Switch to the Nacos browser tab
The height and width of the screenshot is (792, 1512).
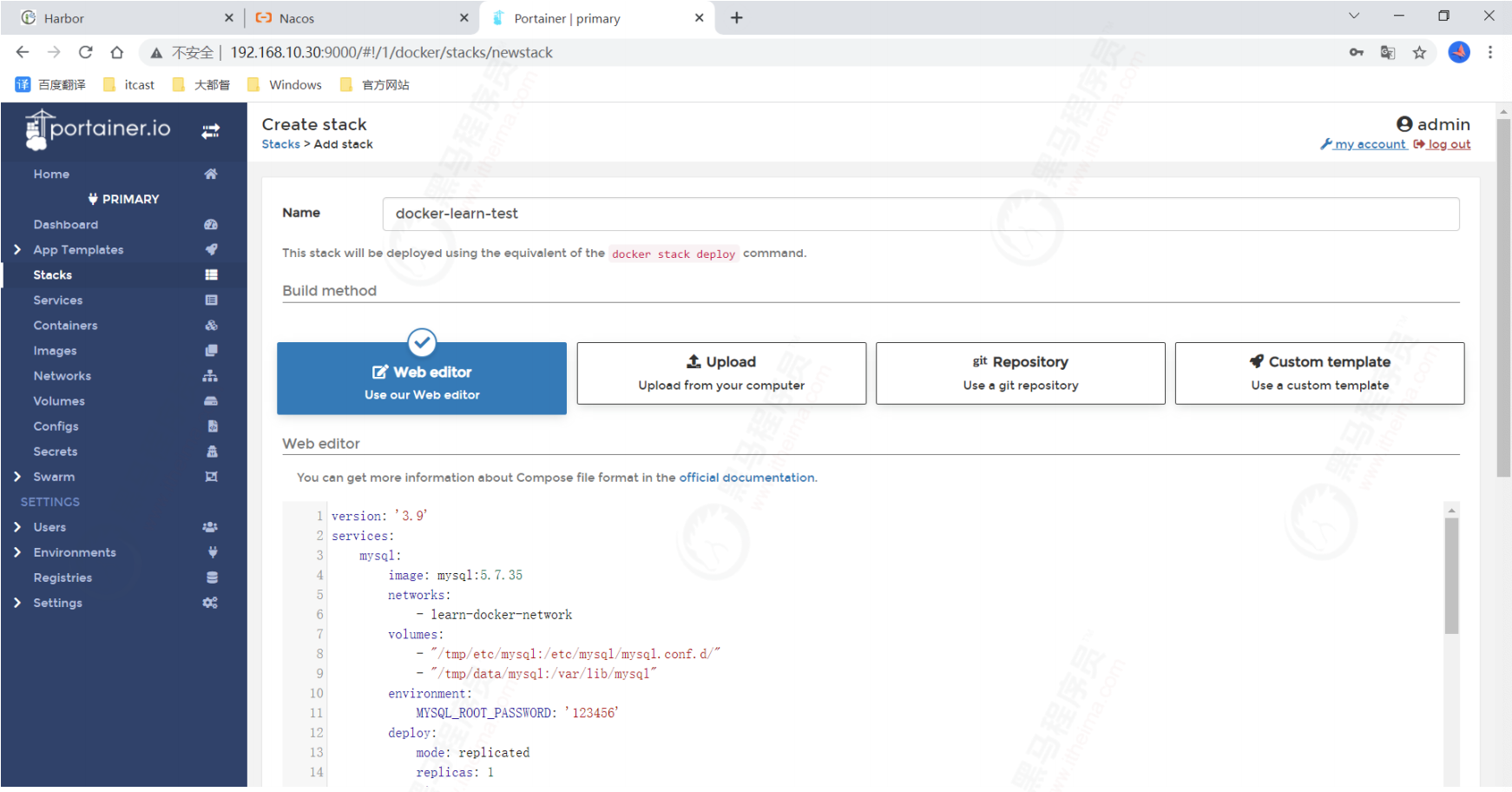pyautogui.click(x=360, y=18)
